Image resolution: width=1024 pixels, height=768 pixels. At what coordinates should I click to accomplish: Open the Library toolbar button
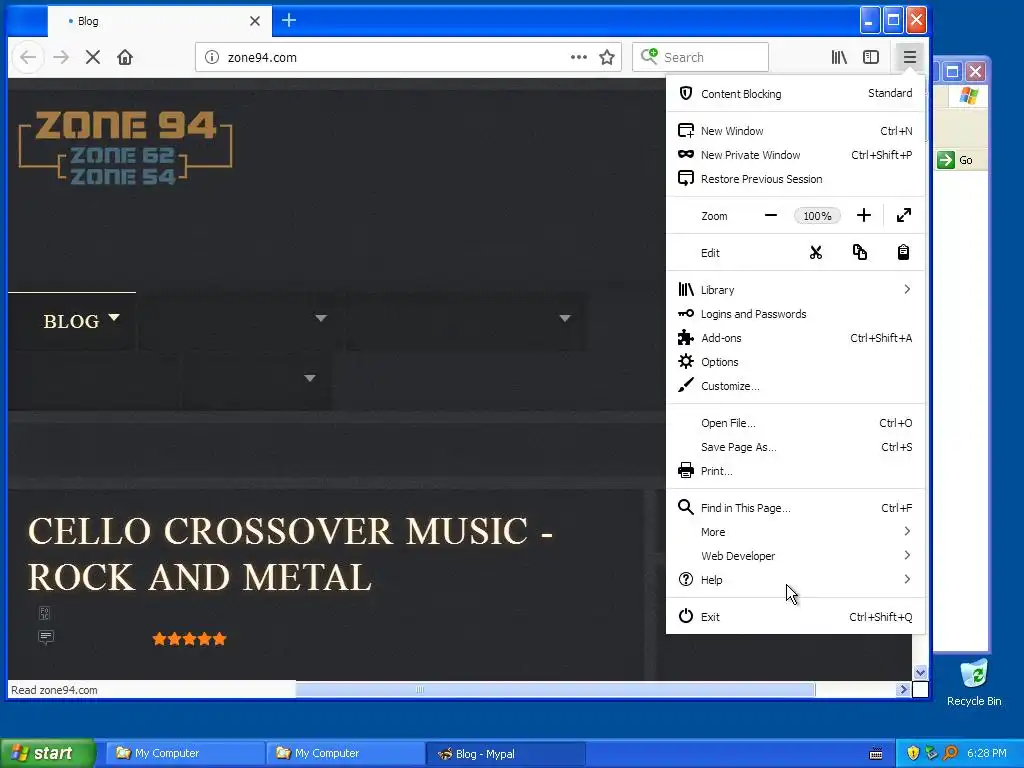[839, 57]
